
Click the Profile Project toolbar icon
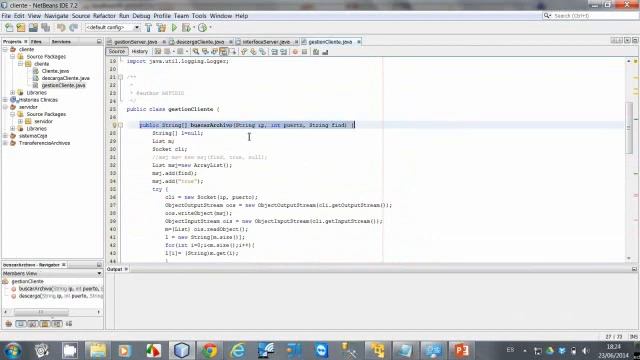point(202,28)
